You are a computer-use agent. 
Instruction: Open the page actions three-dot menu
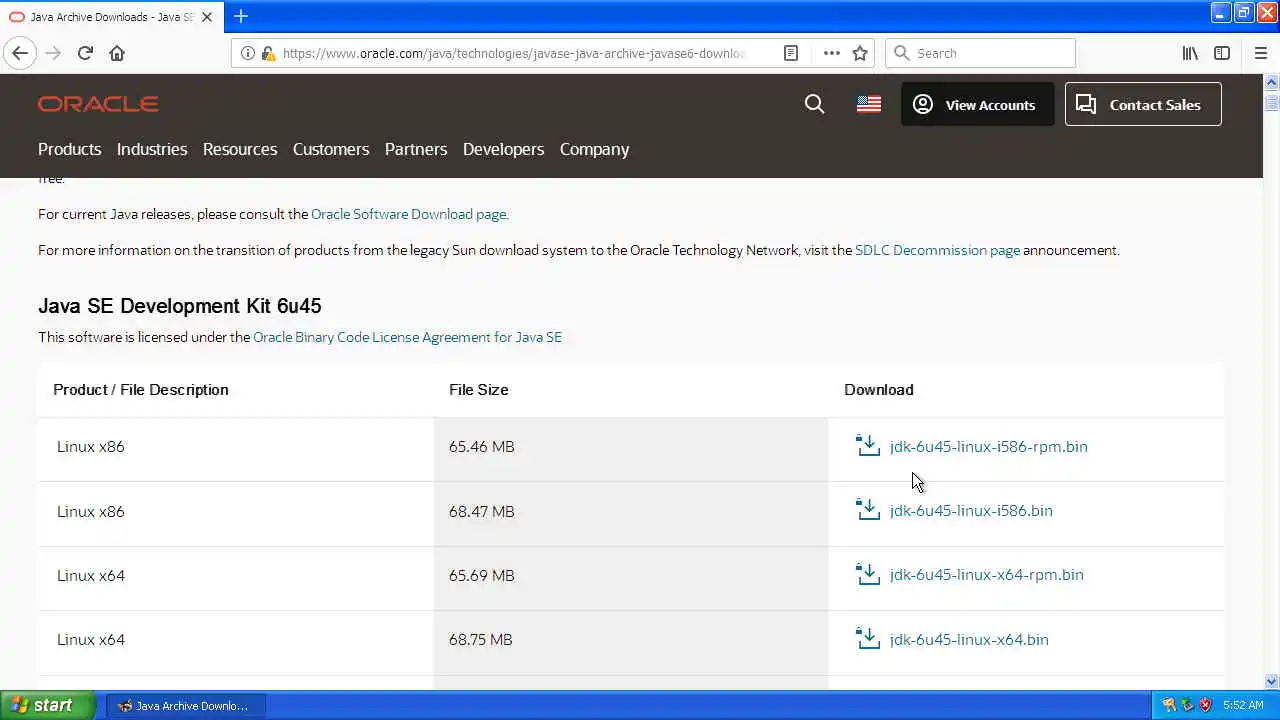tap(831, 53)
